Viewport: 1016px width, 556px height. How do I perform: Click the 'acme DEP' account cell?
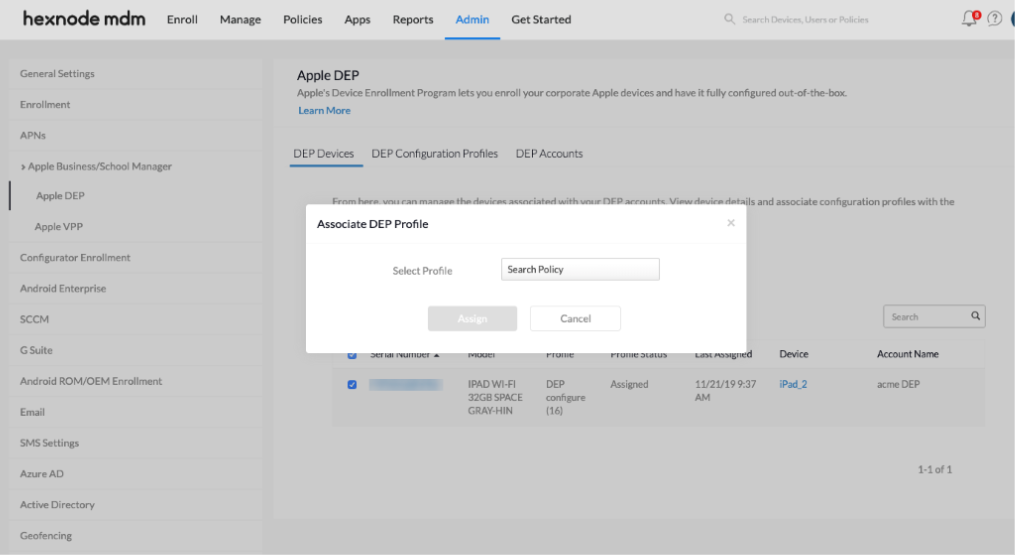coord(898,384)
